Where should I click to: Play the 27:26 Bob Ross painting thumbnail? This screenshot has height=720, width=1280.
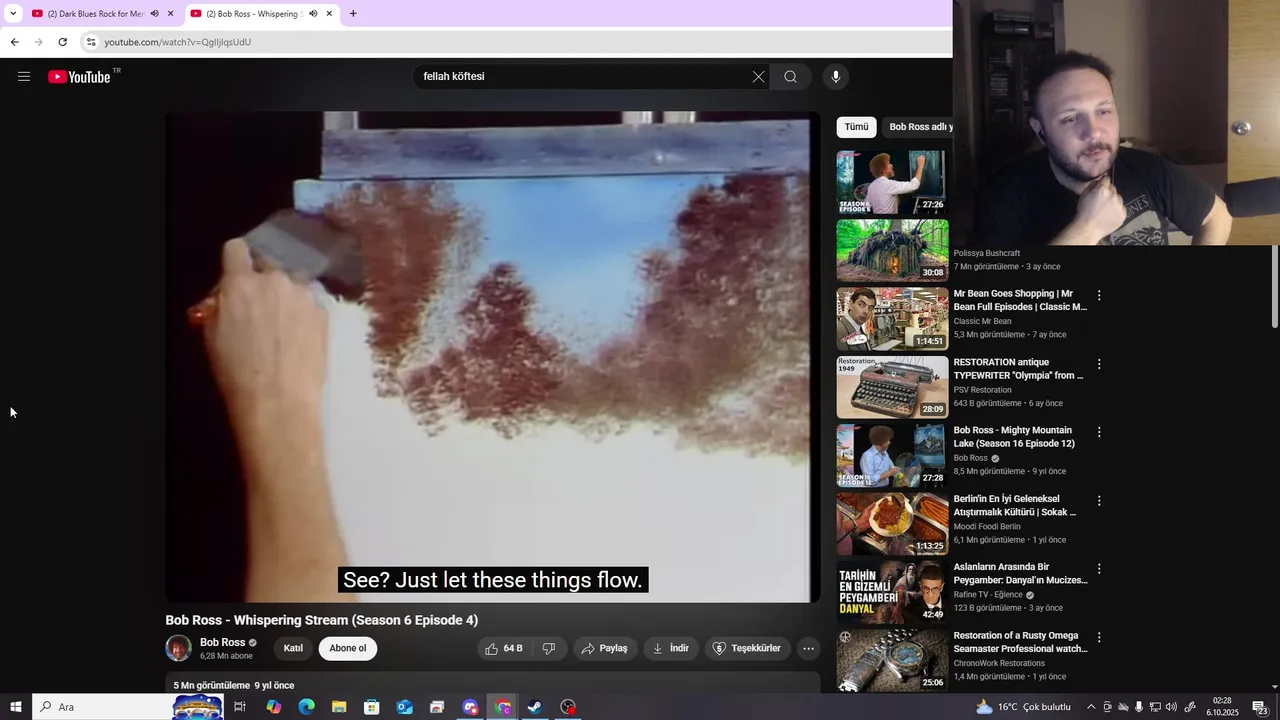click(892, 182)
